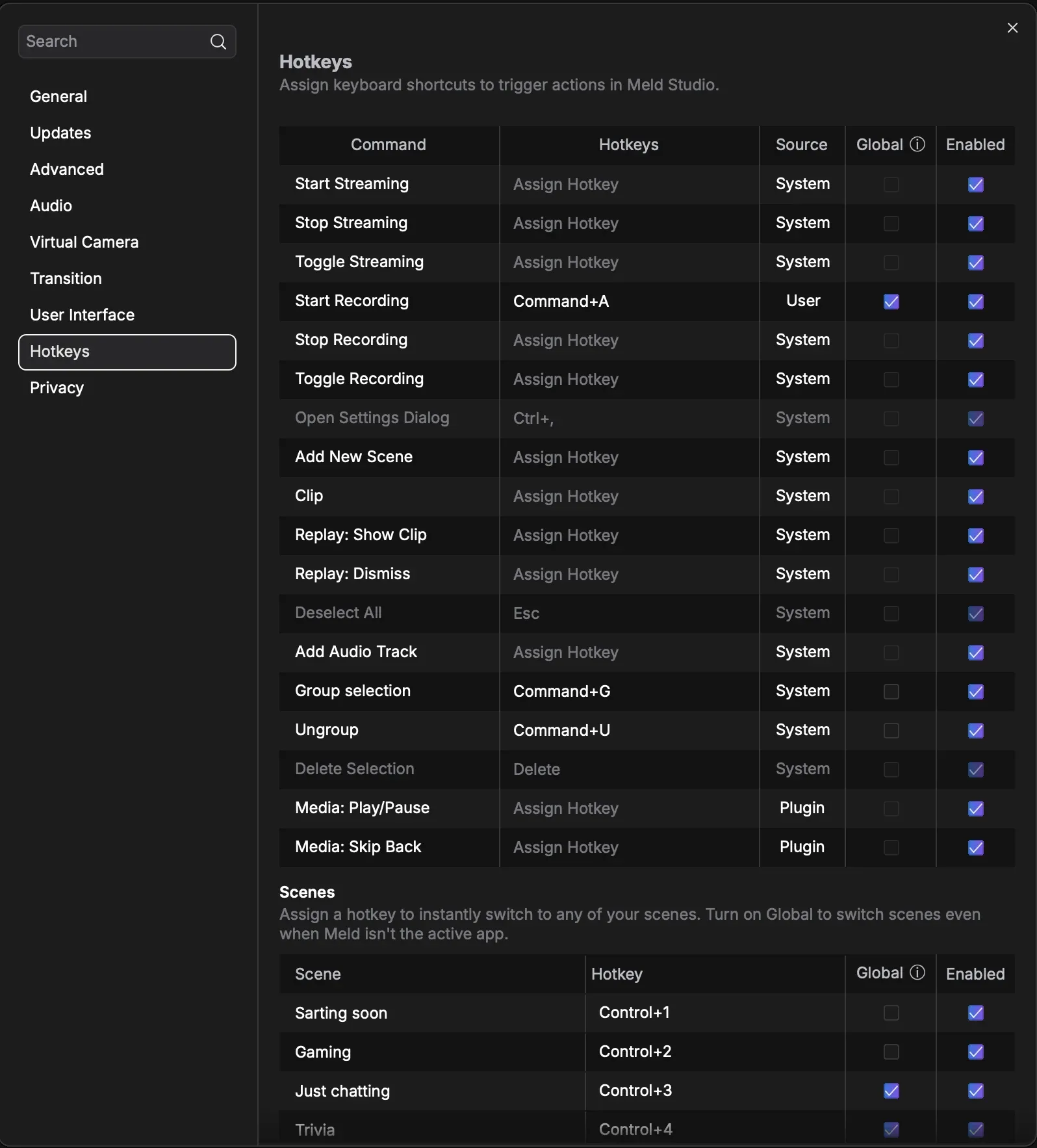Enable Global for Replay: Show Clip
1037x1148 pixels.
pos(891,536)
